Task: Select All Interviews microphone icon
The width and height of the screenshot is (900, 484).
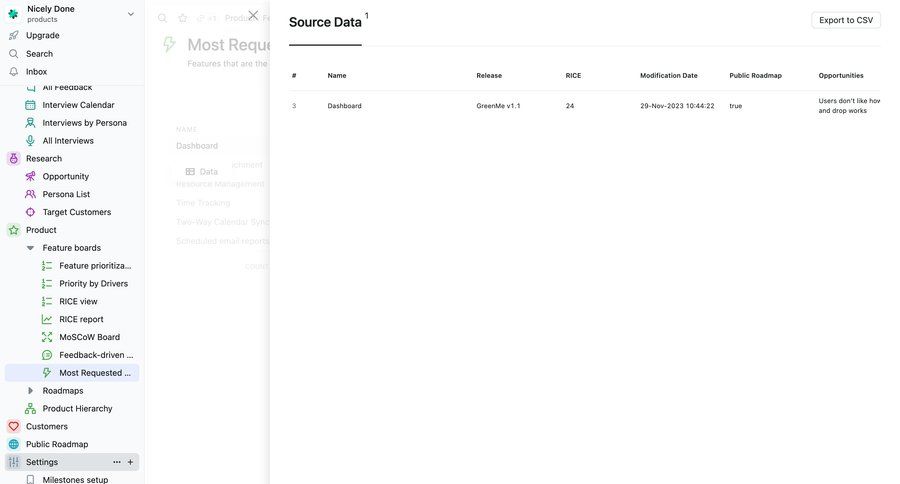Action: click(x=30, y=141)
